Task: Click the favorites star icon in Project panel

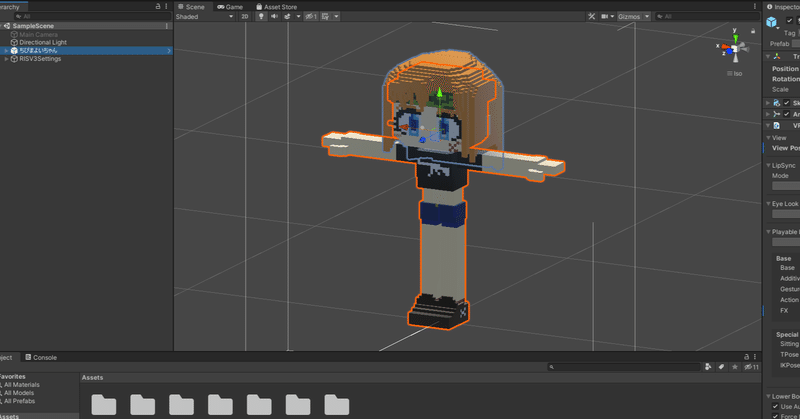Action: (735, 366)
